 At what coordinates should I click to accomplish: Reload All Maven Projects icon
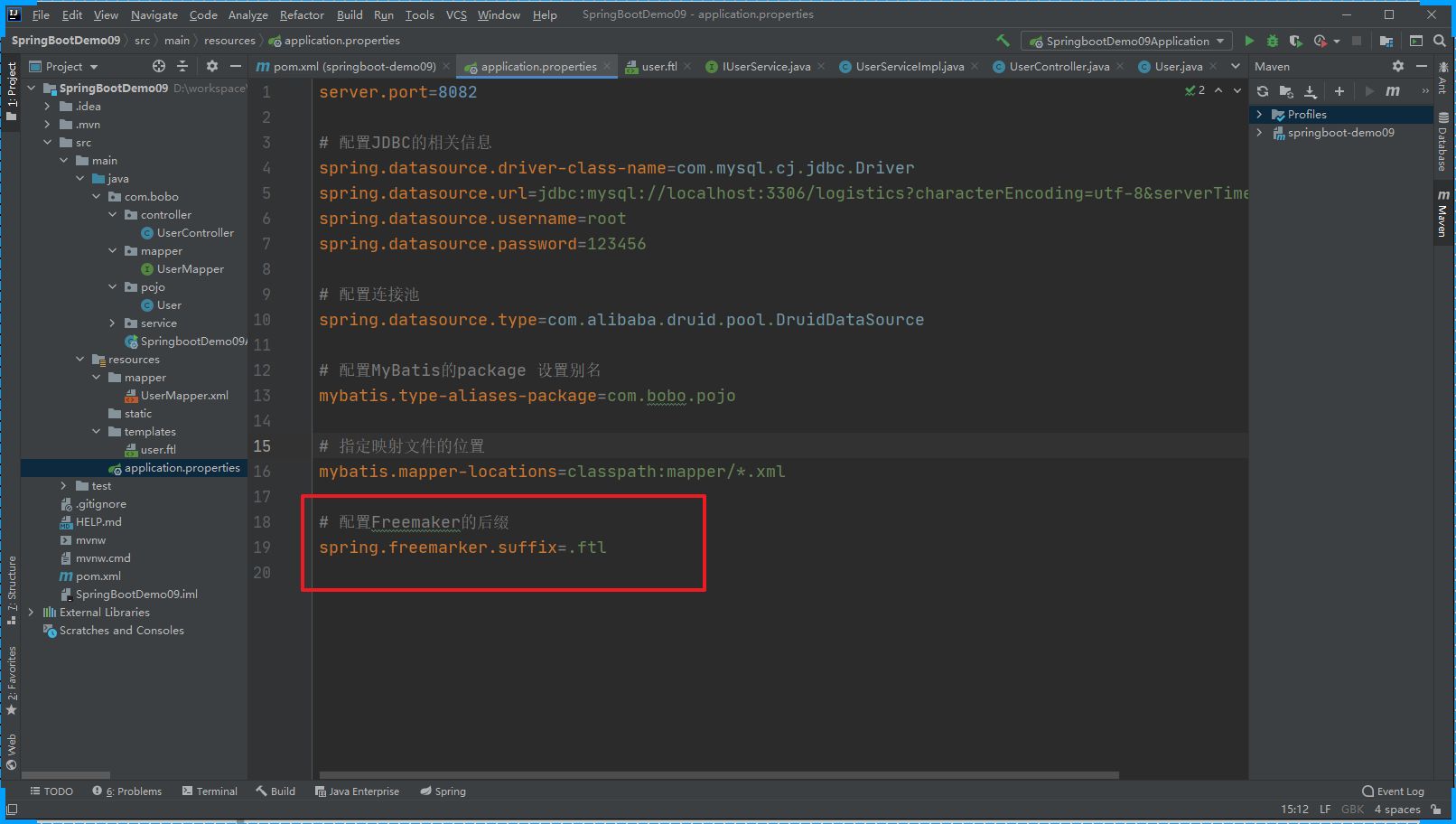point(1263,91)
